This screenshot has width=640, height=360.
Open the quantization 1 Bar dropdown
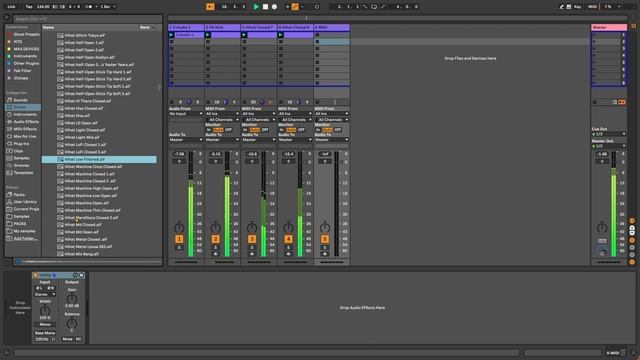[108, 7]
